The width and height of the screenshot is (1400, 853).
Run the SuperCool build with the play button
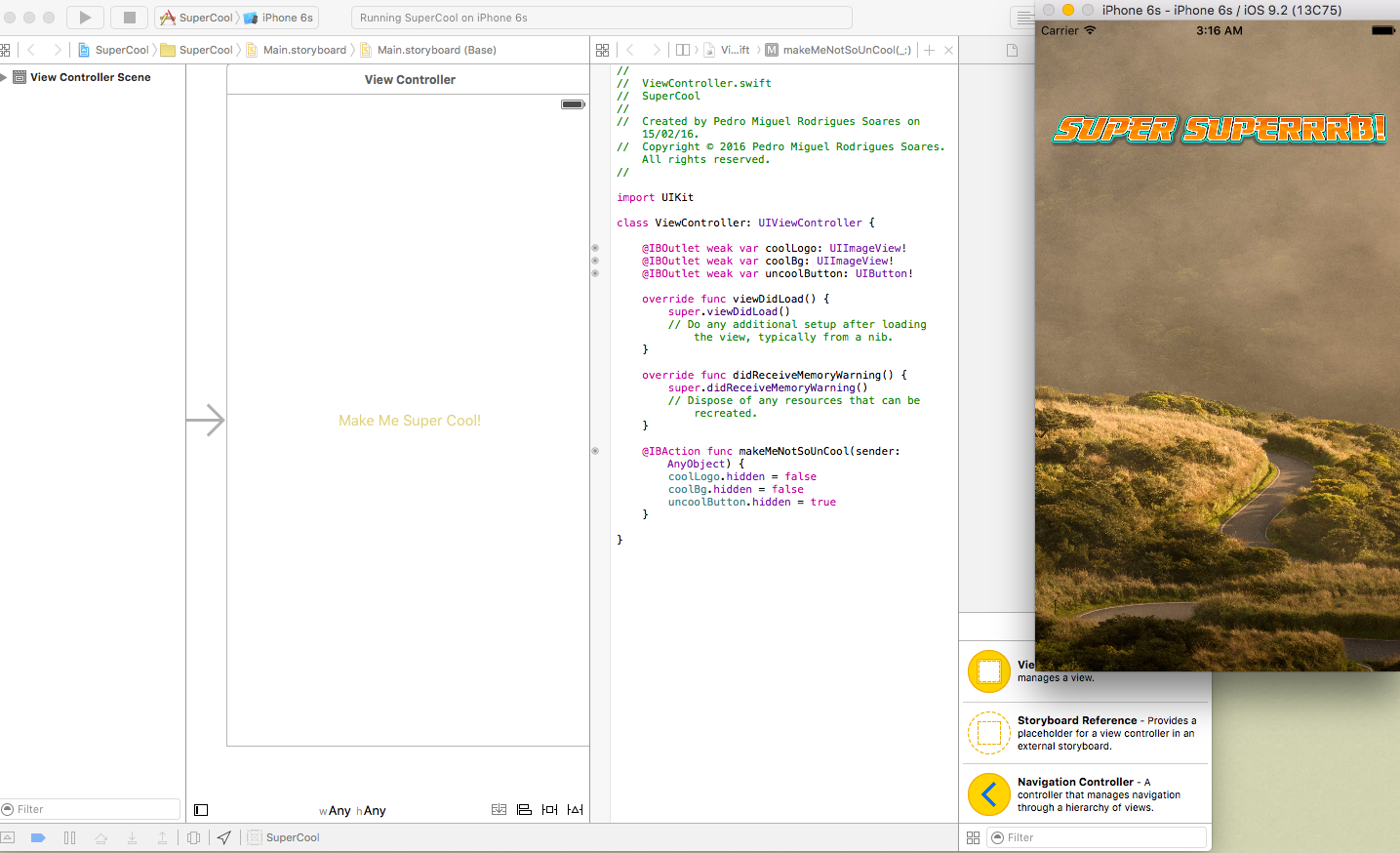click(x=85, y=18)
